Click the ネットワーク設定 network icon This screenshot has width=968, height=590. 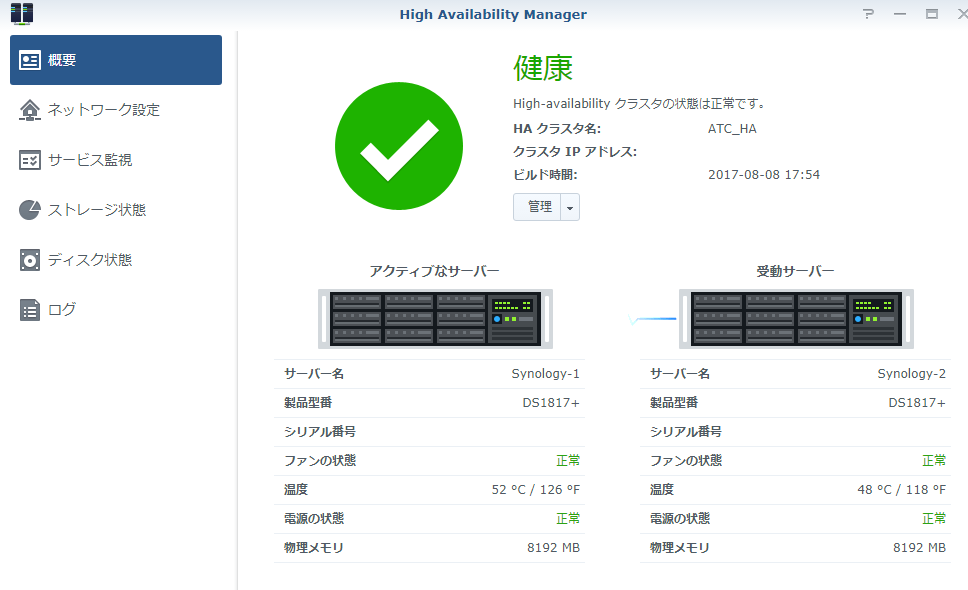point(30,110)
